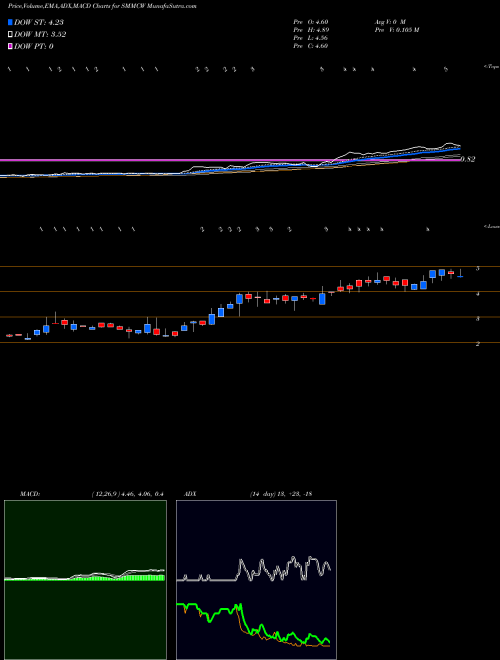This screenshot has width=500, height=660.
Task: Click the white DOW MT legend swatch
Action: pyautogui.click(x=10, y=35)
